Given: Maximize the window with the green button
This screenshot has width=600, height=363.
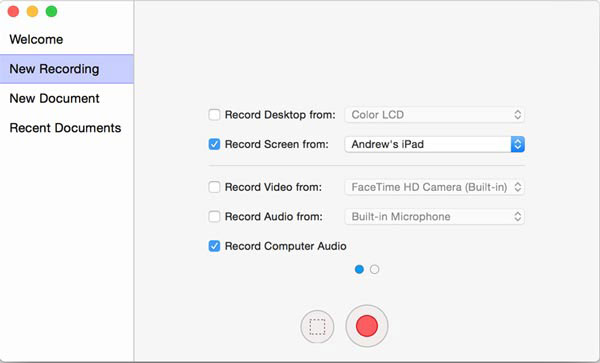Looking at the screenshot, I should 51,11.
